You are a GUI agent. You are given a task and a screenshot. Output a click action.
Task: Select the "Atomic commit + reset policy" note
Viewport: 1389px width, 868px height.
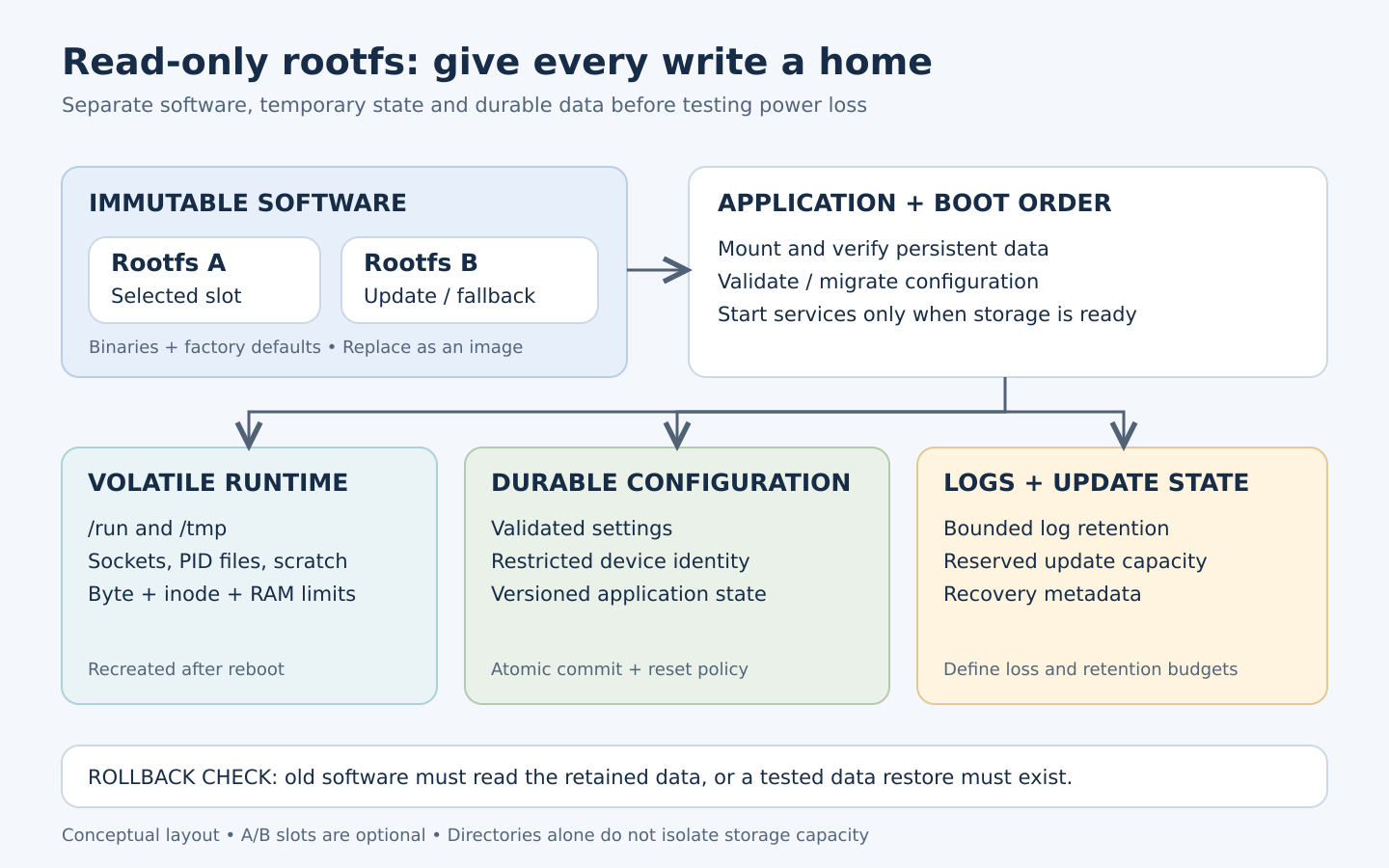(x=619, y=669)
